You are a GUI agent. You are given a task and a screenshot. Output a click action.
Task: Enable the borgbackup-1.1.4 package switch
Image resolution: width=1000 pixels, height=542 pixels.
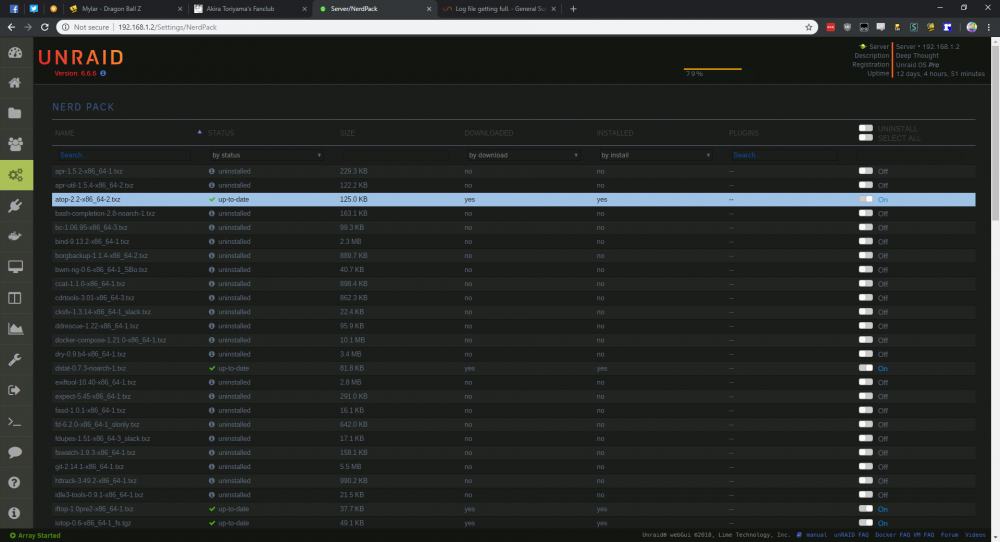tap(865, 255)
